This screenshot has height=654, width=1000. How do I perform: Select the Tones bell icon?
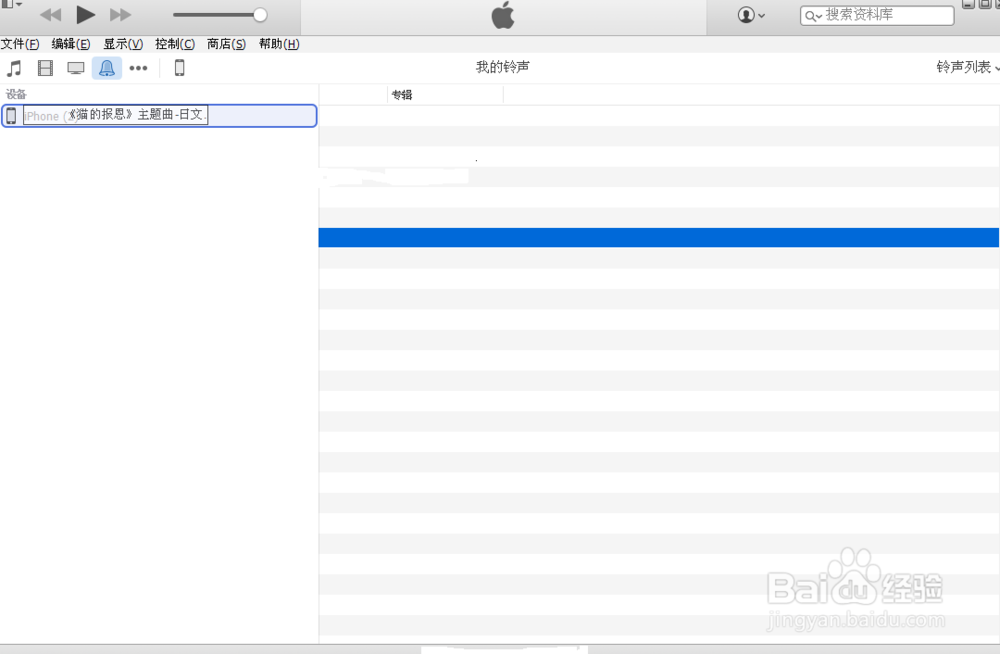click(107, 68)
